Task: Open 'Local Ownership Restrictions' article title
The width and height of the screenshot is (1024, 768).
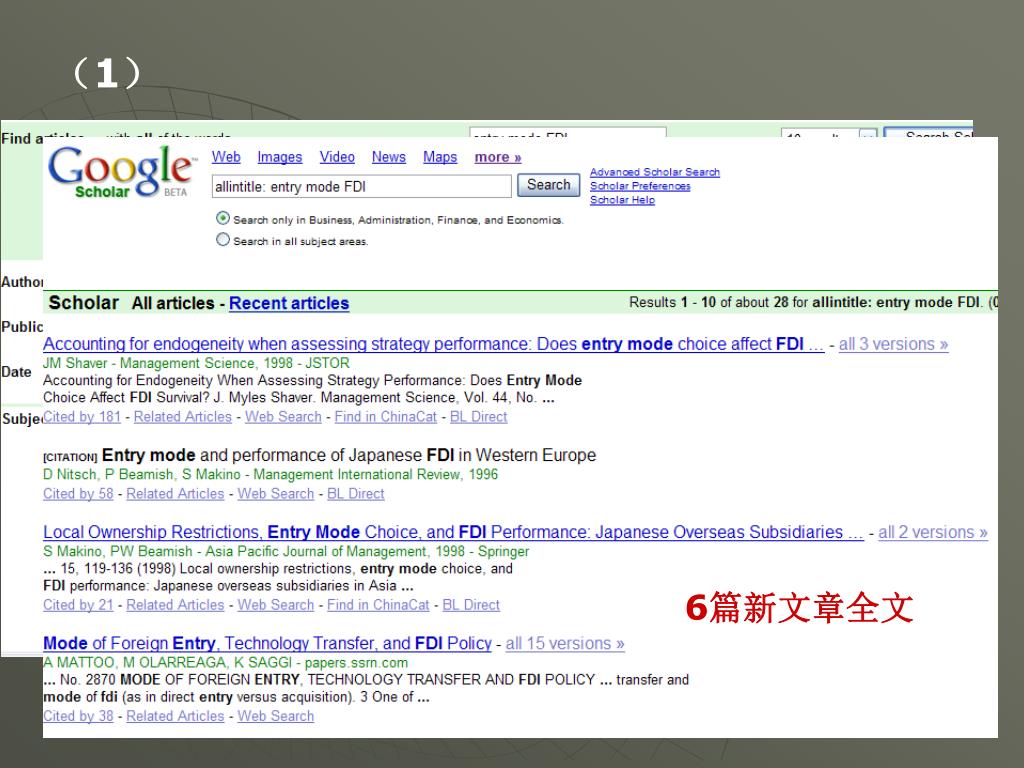Action: pyautogui.click(x=453, y=532)
